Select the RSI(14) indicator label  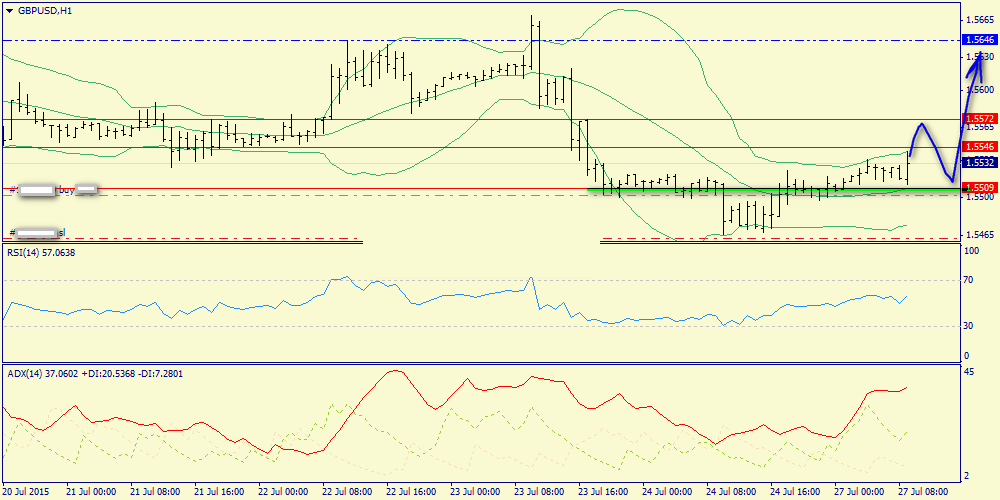[x=40, y=253]
